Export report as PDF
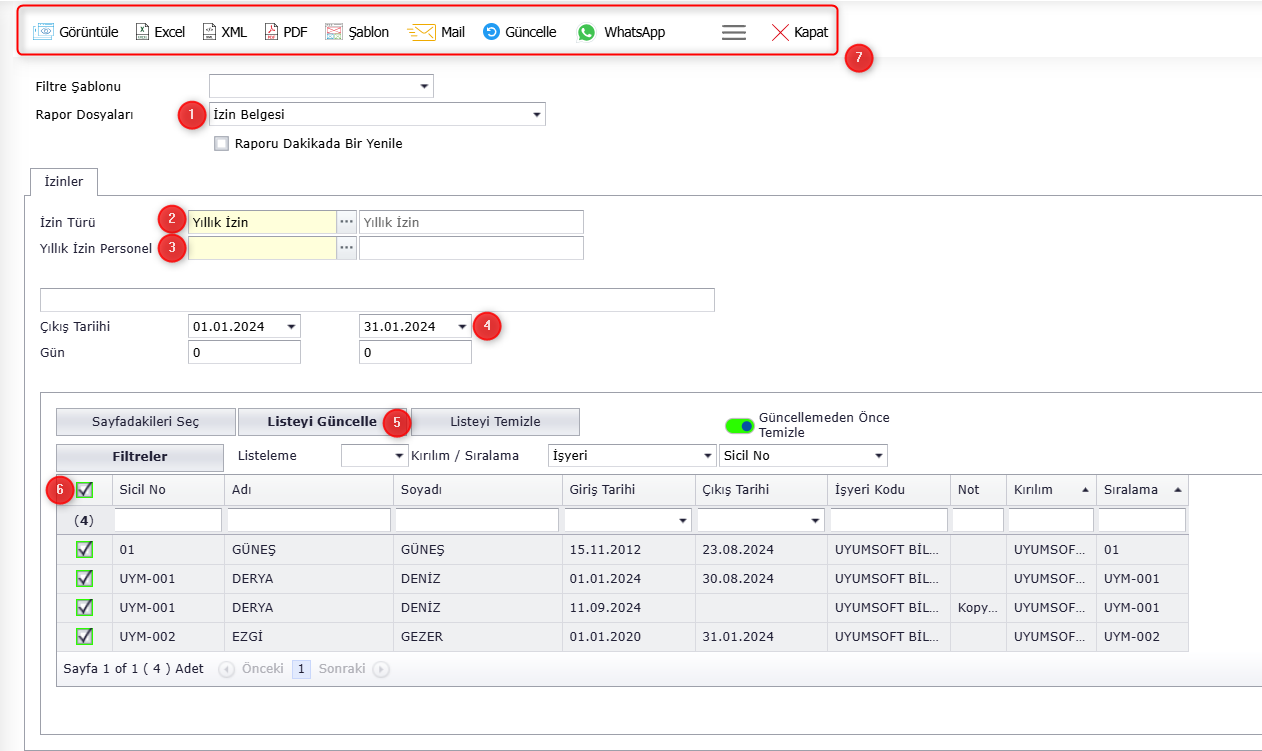The height and width of the screenshot is (751, 1262). (271, 32)
